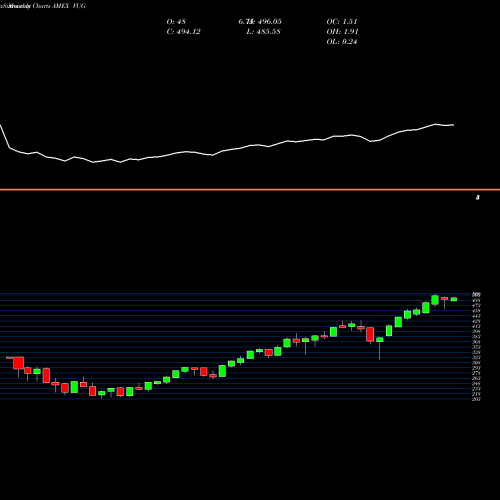
Task: Click the low value "L: 485.58"
Action: coord(263,32)
